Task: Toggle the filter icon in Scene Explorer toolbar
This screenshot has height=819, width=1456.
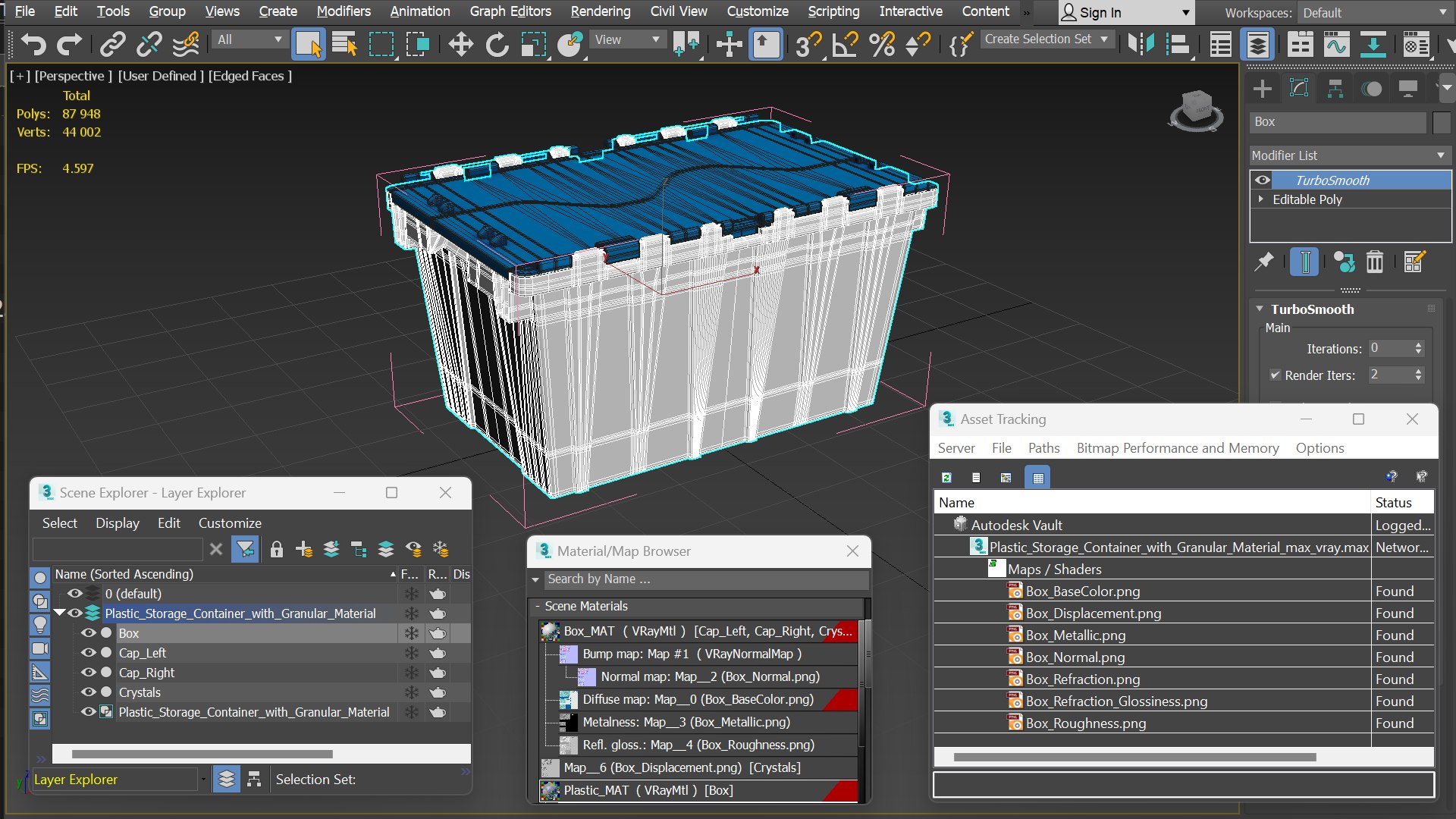Action: click(x=245, y=549)
